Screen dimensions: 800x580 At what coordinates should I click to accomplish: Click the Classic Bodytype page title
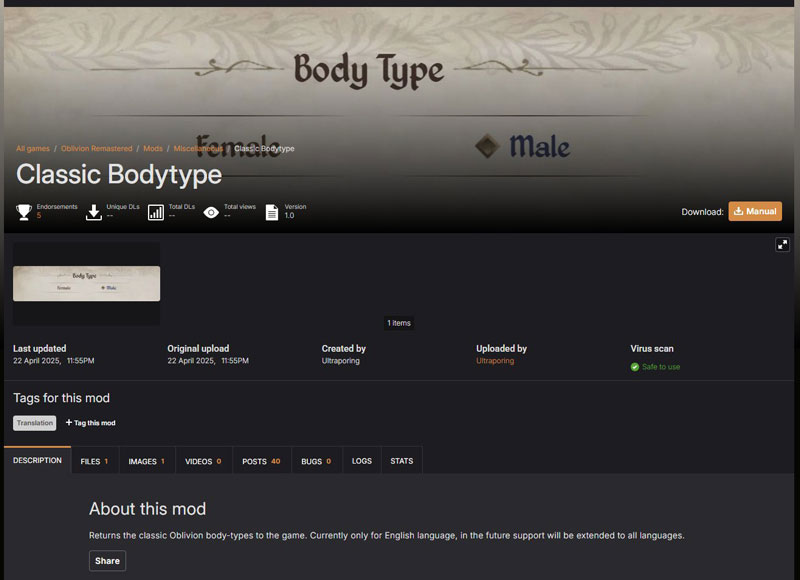pos(119,174)
